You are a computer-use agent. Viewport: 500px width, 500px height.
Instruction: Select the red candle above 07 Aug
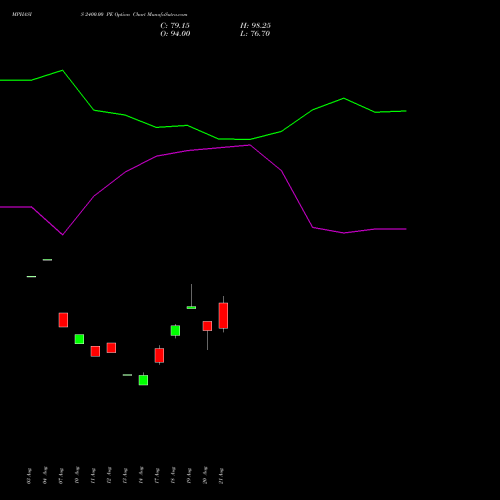coord(63,320)
